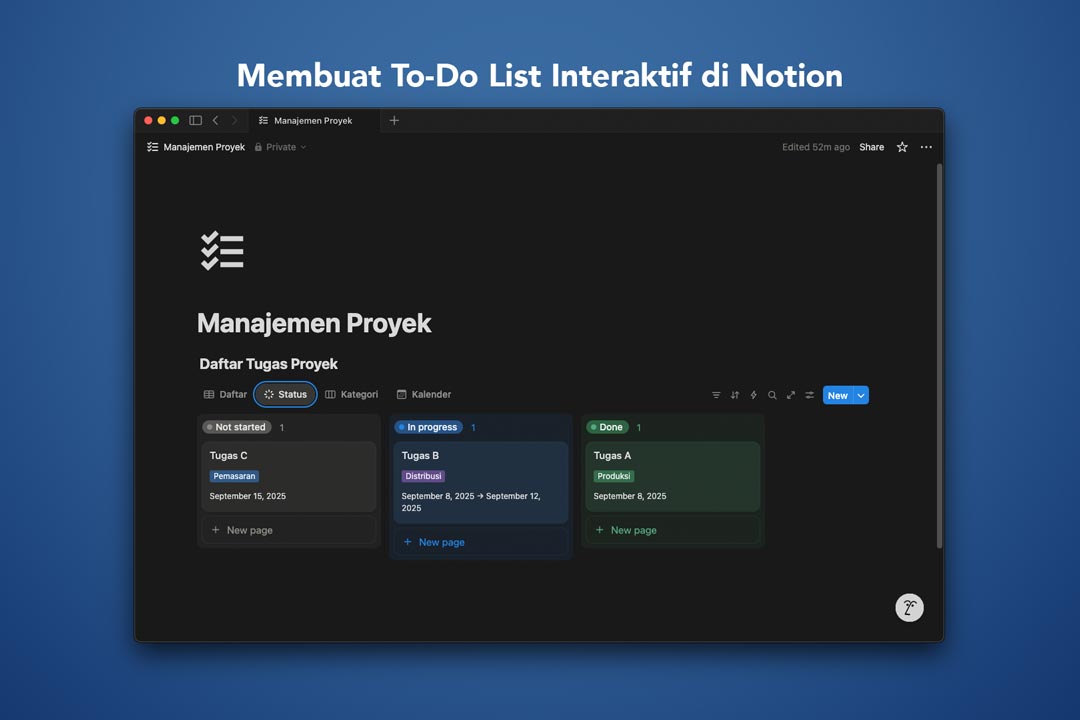
Task: Go forward with the right arrow
Action: [234, 120]
